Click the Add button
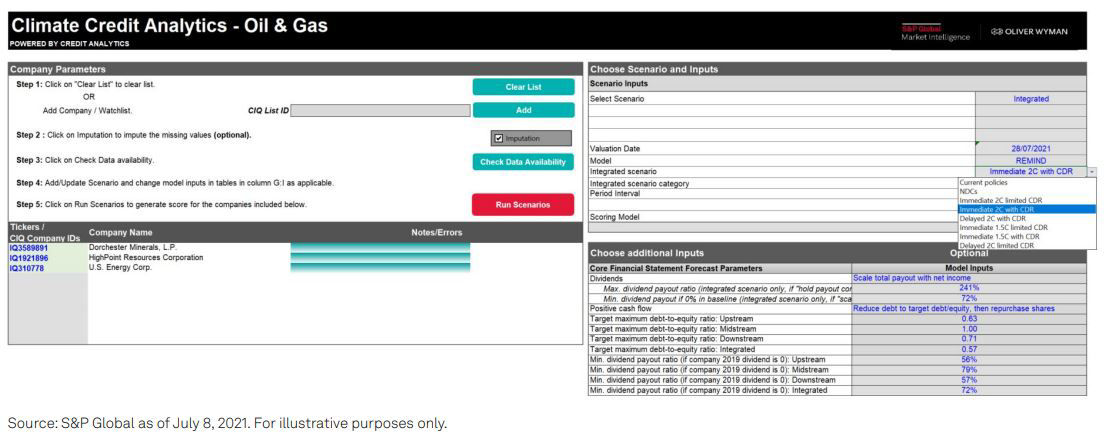 [x=523, y=110]
